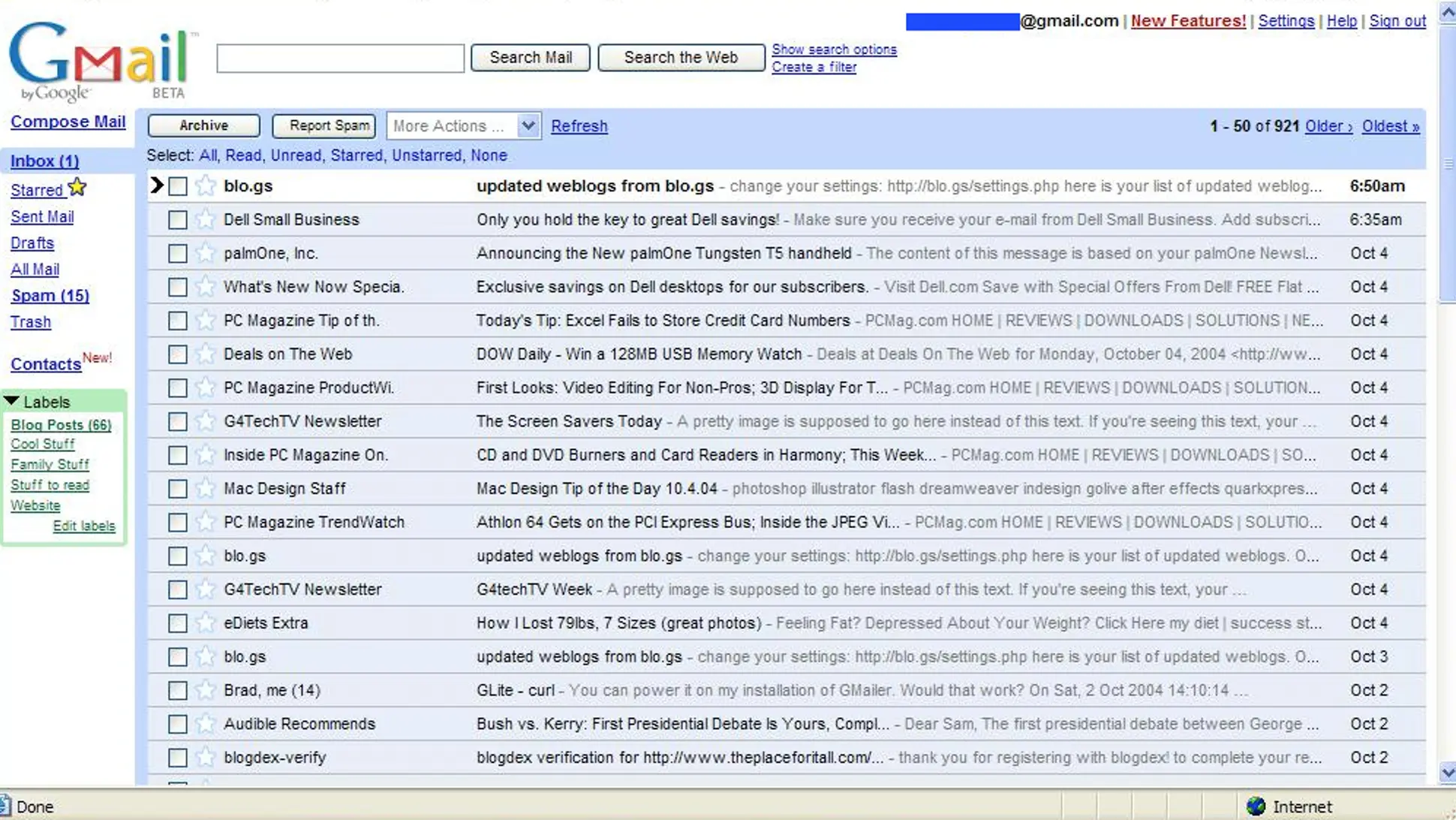Click yellow star beside Starred folder
Screen dimensions: 1456x820
click(x=77, y=188)
